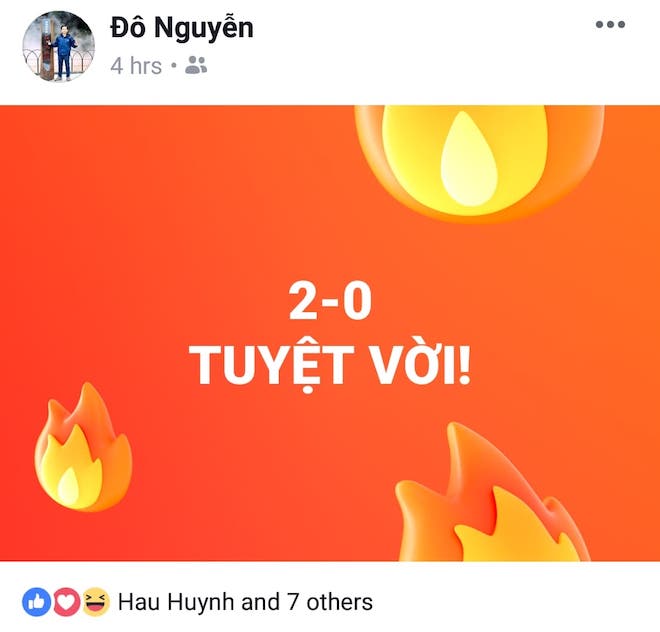
Task: Click the Haha laughing reaction icon
Action: pos(96,602)
